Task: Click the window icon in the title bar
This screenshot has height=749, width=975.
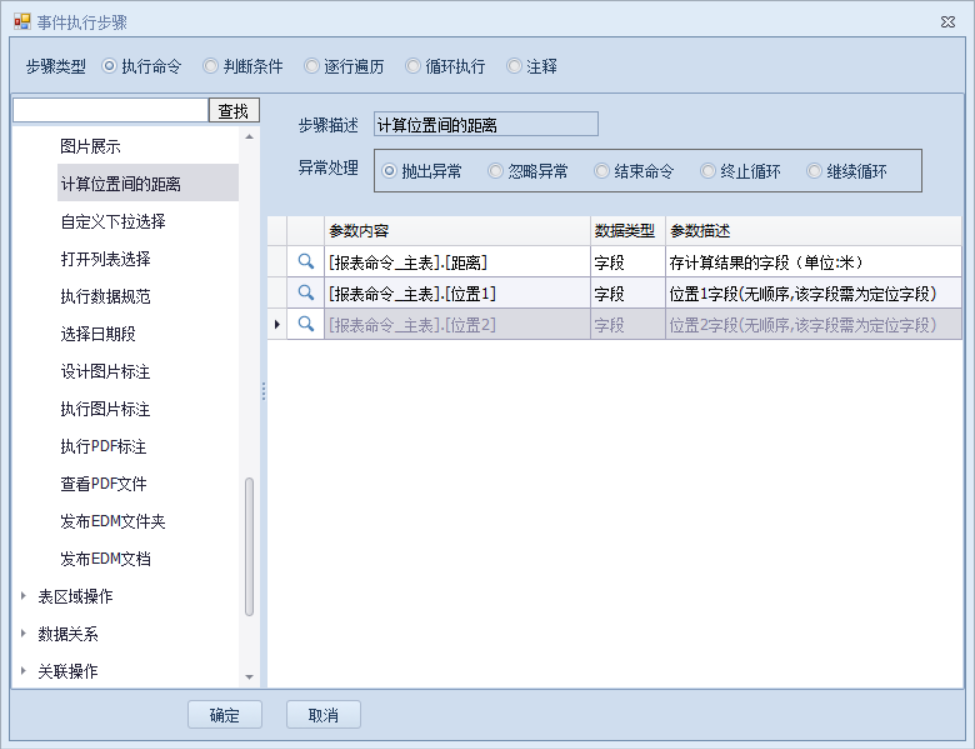Action: tap(21, 22)
